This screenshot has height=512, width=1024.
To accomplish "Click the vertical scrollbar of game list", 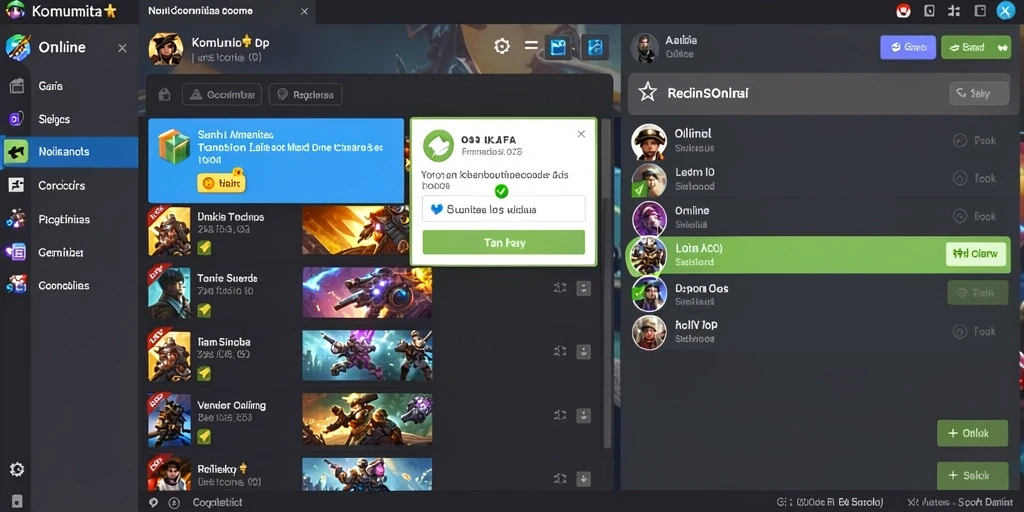I will [x=607, y=283].
